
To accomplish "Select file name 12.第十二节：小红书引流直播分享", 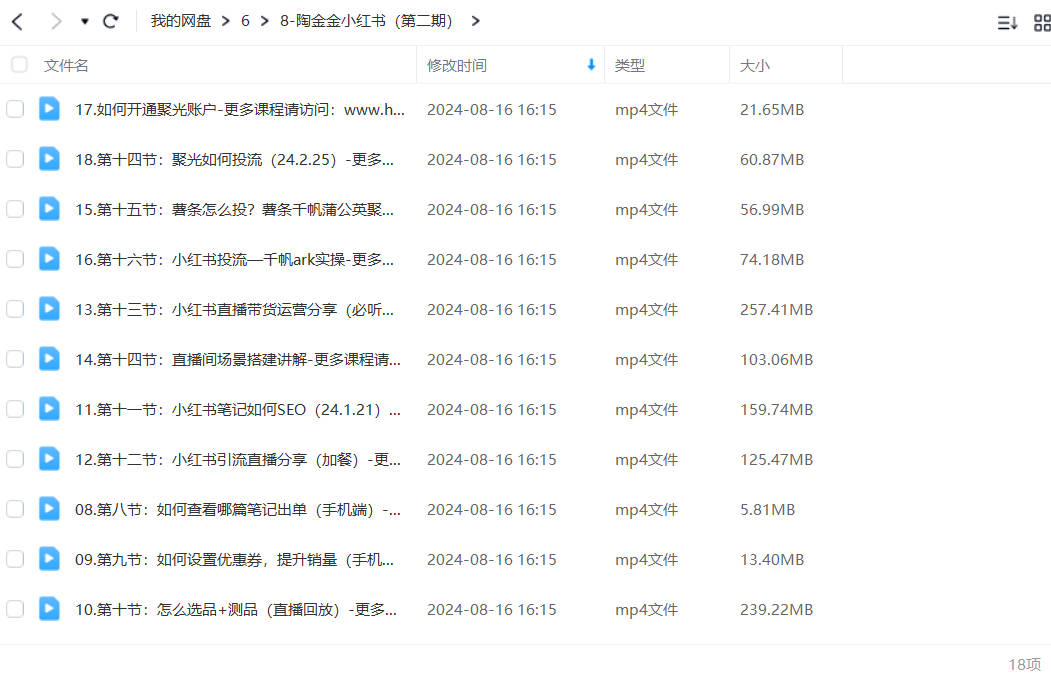I will (x=238, y=460).
